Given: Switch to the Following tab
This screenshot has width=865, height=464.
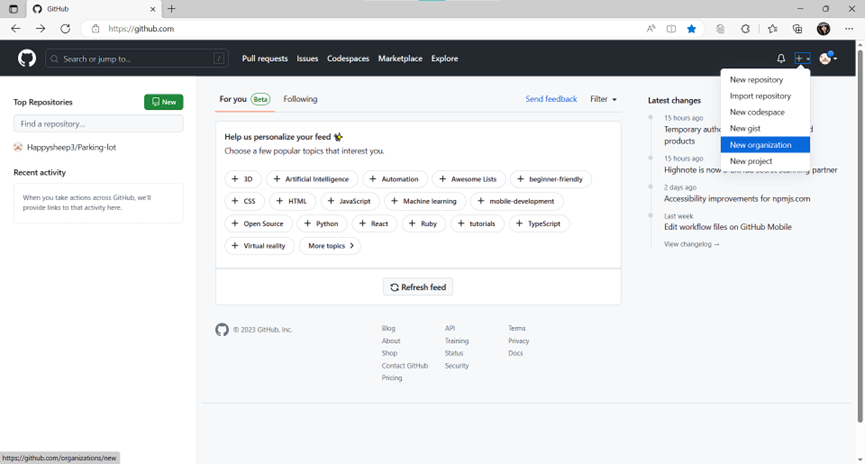Looking at the screenshot, I should tap(300, 99).
